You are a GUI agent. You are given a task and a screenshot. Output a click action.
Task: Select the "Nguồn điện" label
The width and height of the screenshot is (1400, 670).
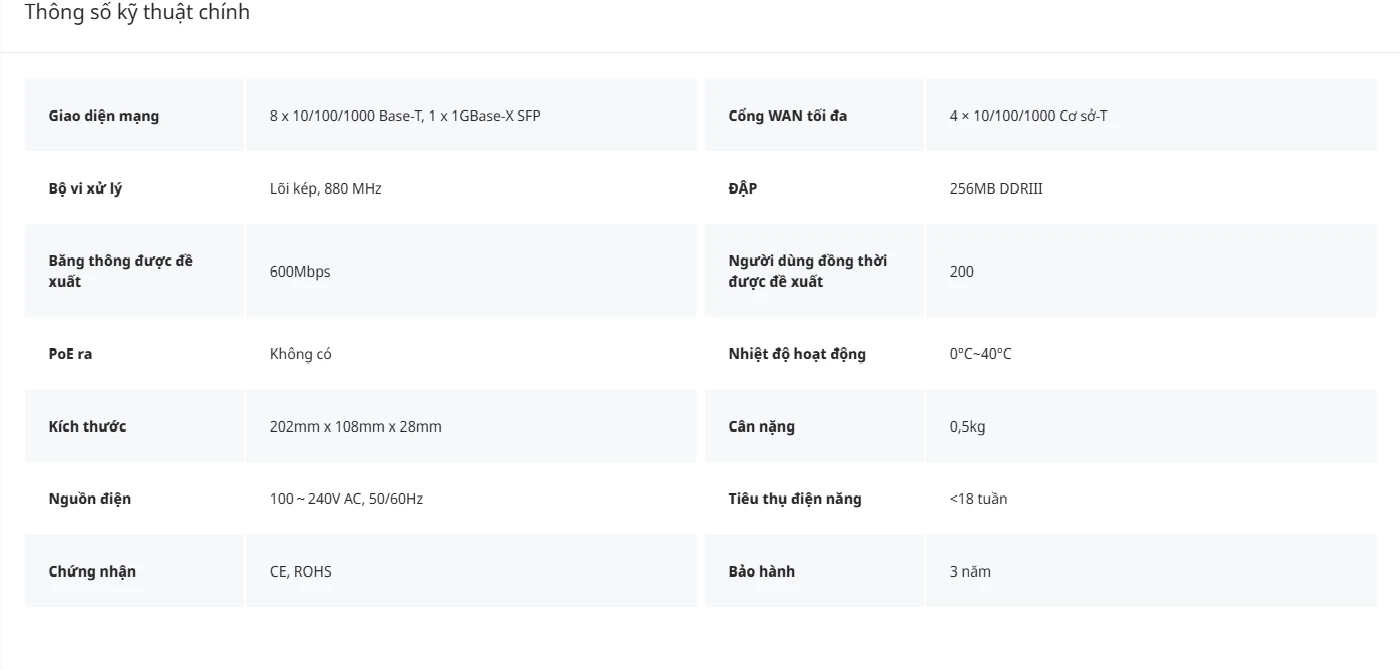pos(90,499)
